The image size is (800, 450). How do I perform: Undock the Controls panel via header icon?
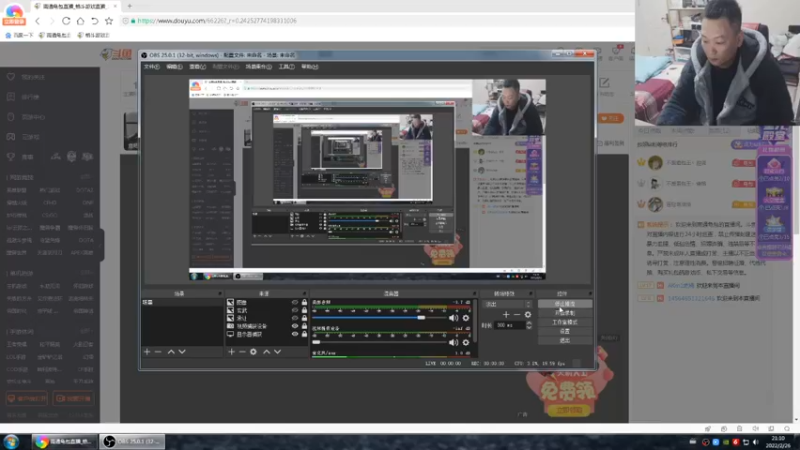[x=590, y=294]
